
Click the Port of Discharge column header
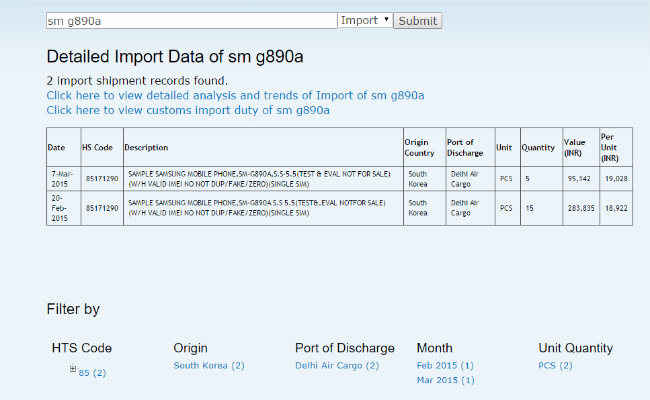point(471,147)
